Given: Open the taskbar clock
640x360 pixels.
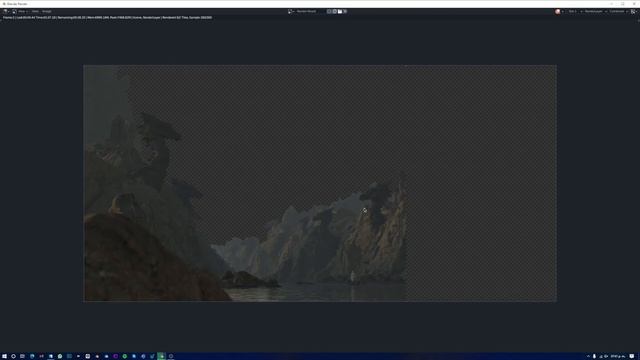Looking at the screenshot, I should point(617,356).
